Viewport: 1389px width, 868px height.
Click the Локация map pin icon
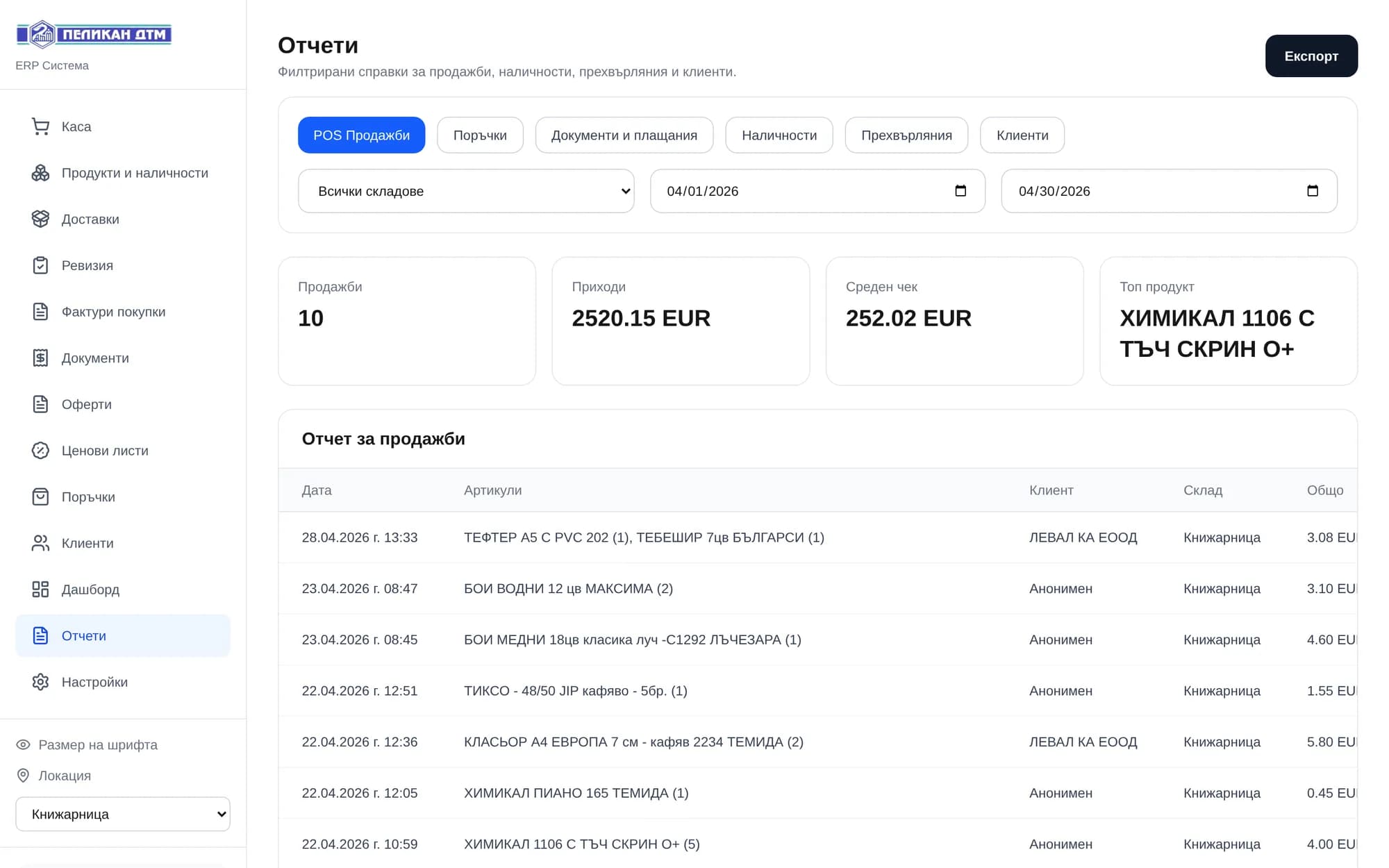(23, 775)
